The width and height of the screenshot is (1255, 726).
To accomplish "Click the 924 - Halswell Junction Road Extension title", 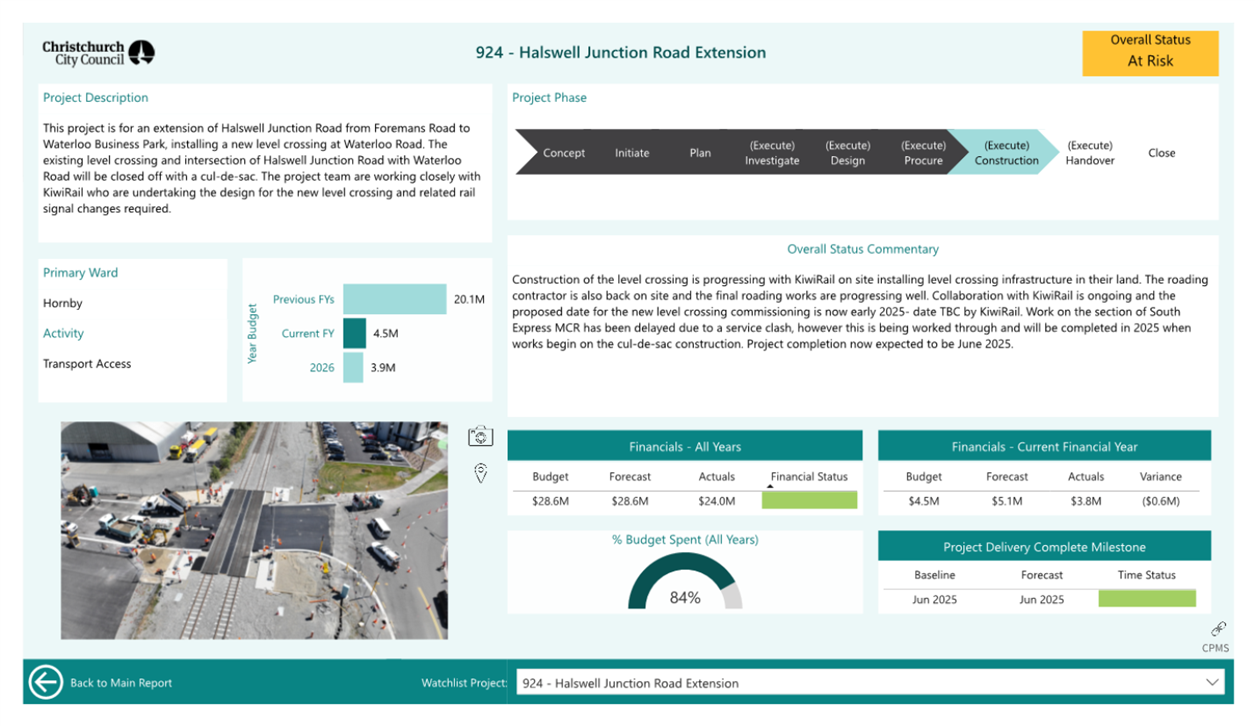I will coord(621,52).
